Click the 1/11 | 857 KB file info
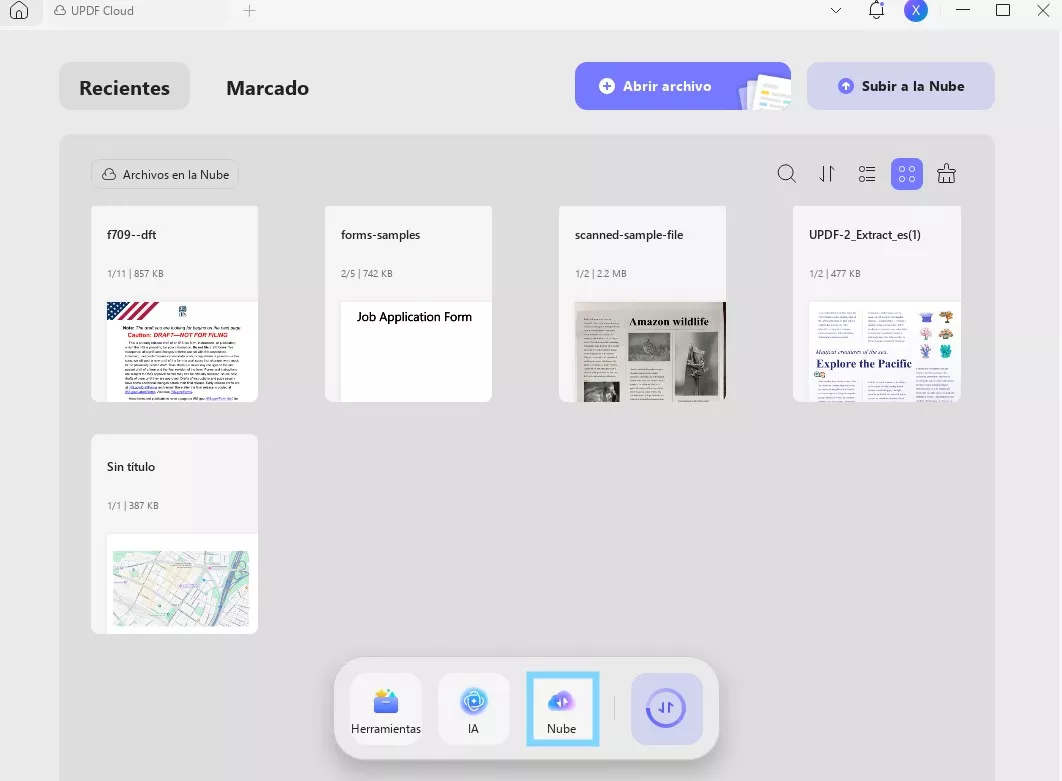 point(135,274)
